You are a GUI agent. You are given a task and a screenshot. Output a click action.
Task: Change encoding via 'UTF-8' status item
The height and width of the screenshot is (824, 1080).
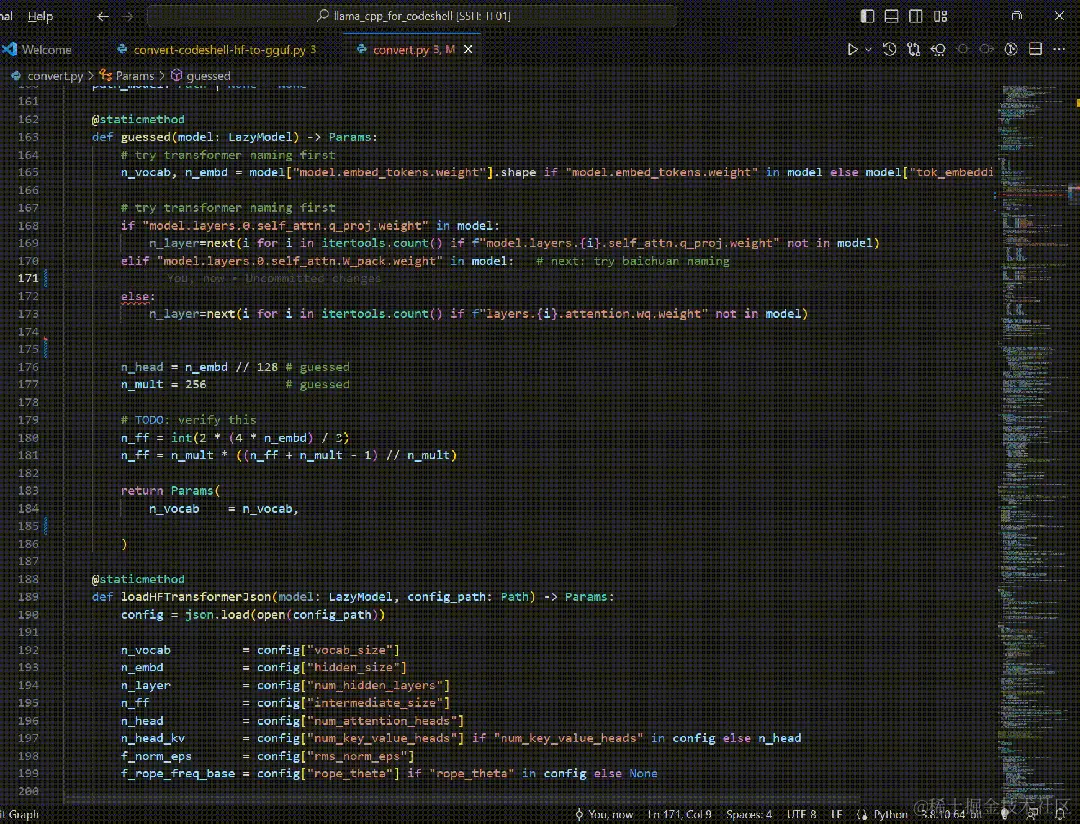pos(801,814)
